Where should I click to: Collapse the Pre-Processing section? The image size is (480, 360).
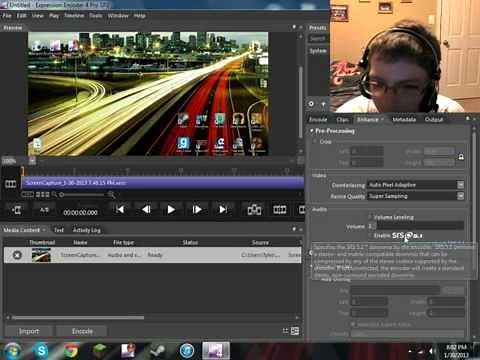pos(312,131)
